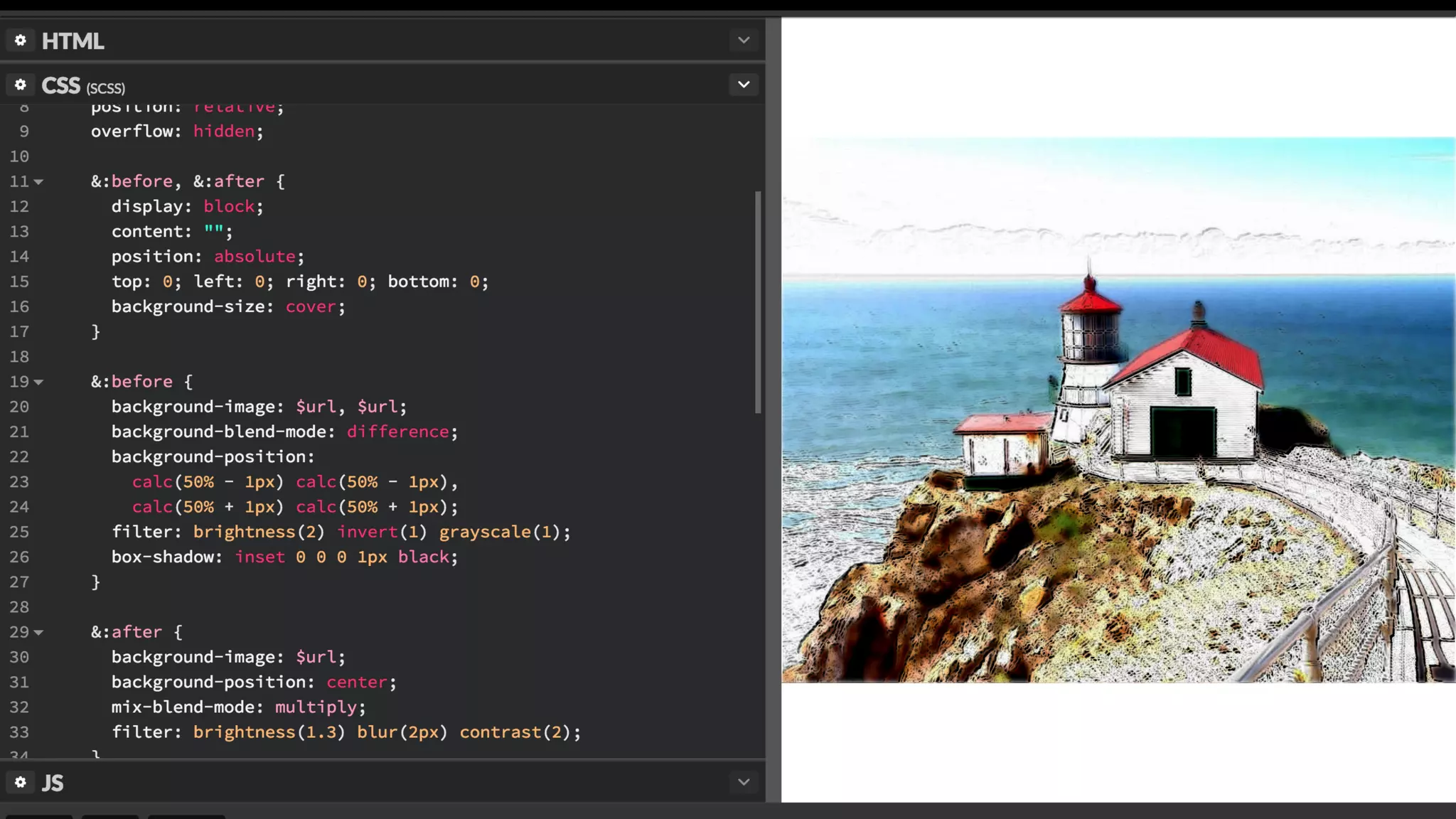Viewport: 1456px width, 819px height.
Task: Click the CSS editor vertical scrollbar
Action: coord(758,302)
